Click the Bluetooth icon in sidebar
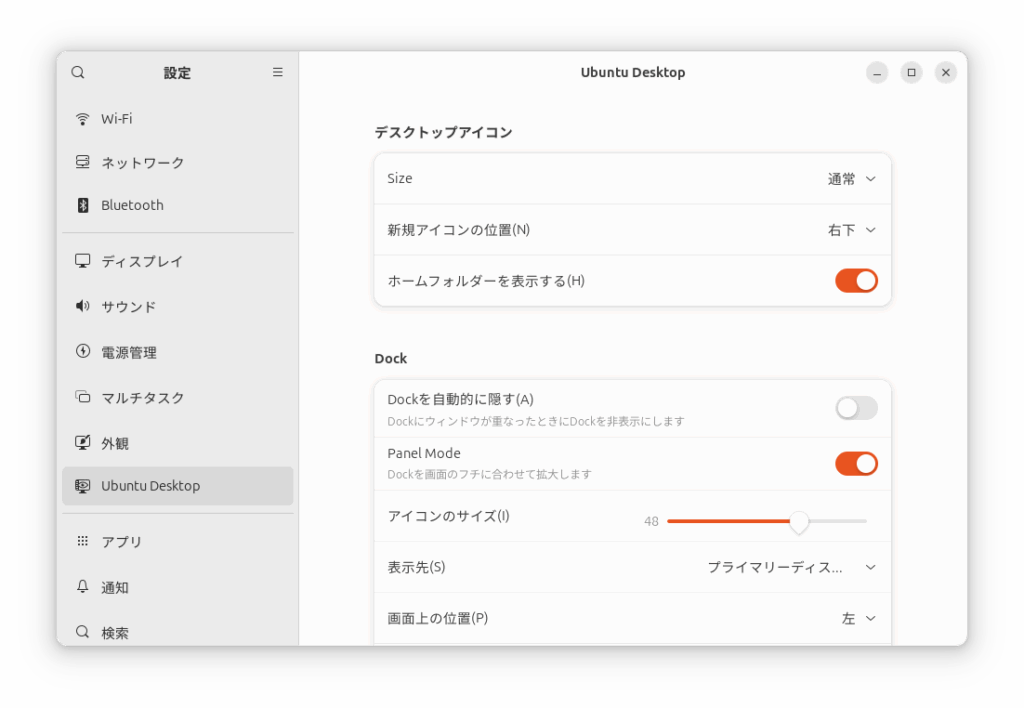The image size is (1024, 708). [x=82, y=205]
